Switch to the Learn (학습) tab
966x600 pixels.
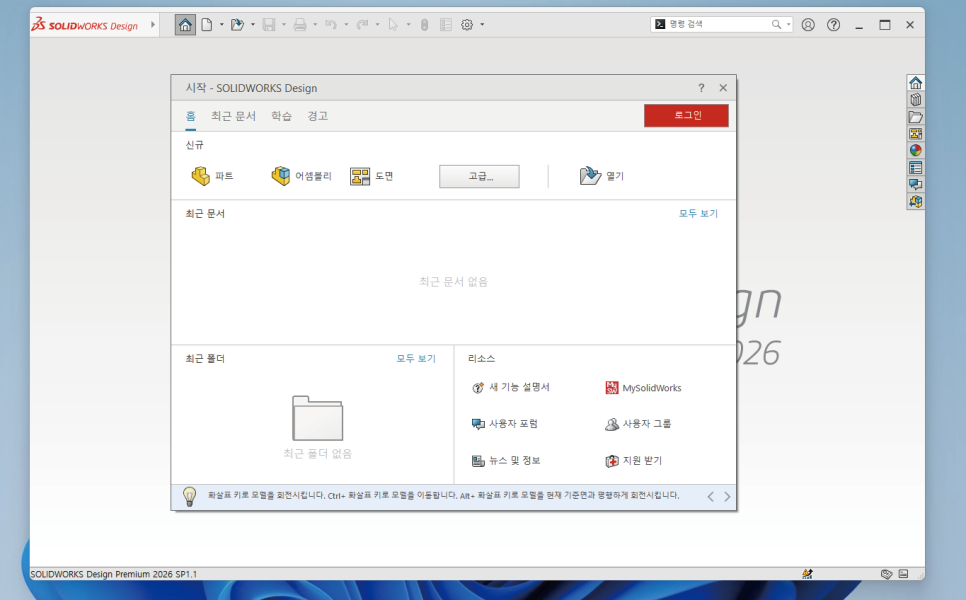click(x=282, y=116)
